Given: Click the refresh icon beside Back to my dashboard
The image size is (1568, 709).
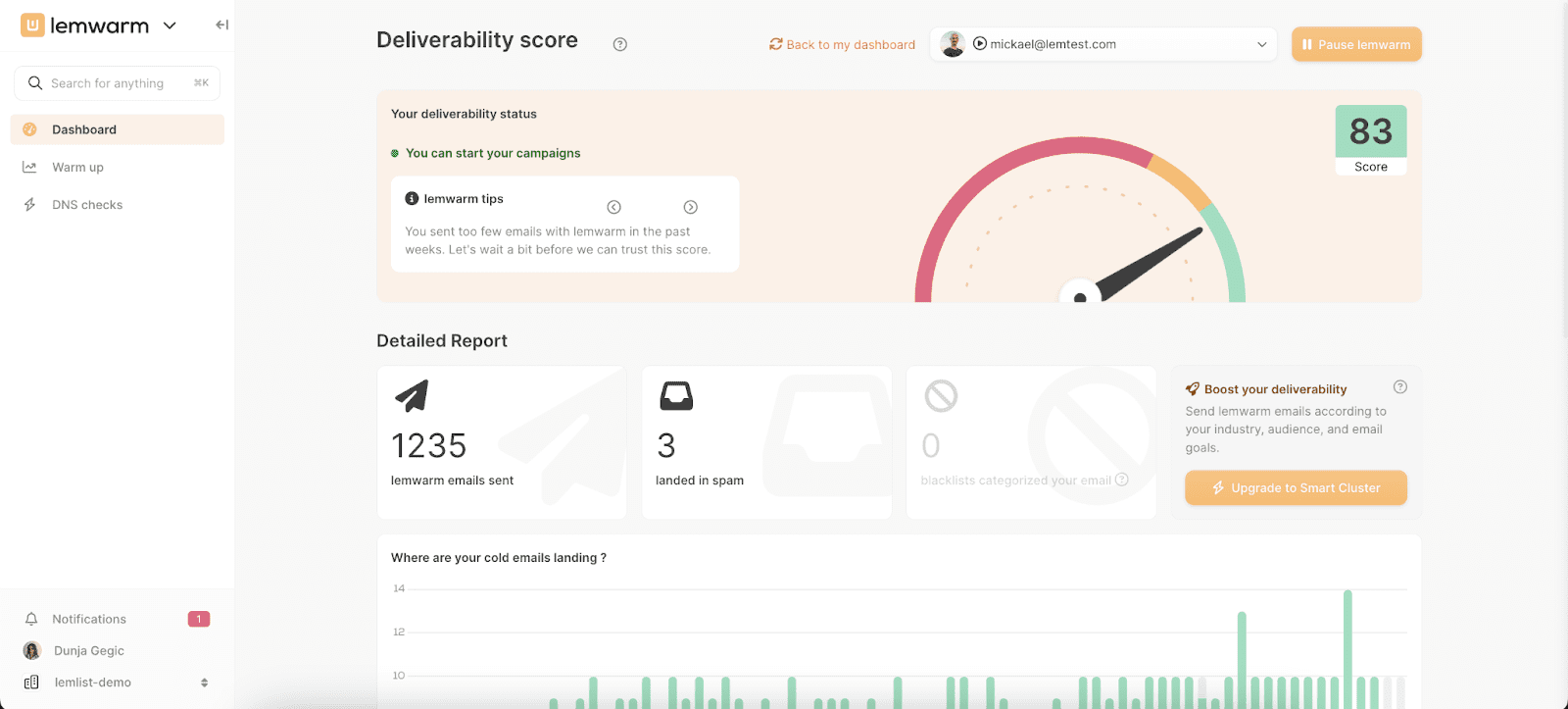Looking at the screenshot, I should coord(776,44).
